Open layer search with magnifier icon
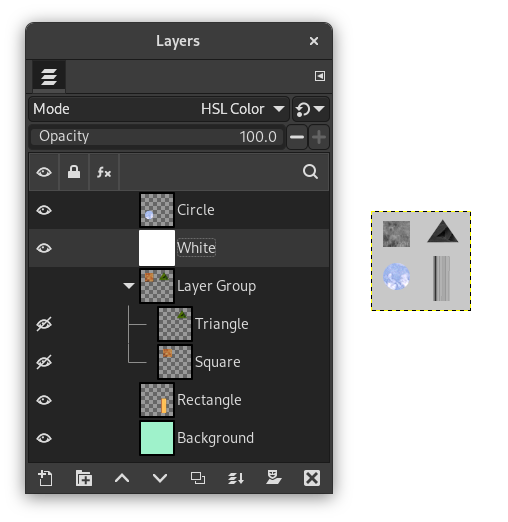The image size is (508, 522). click(x=310, y=172)
